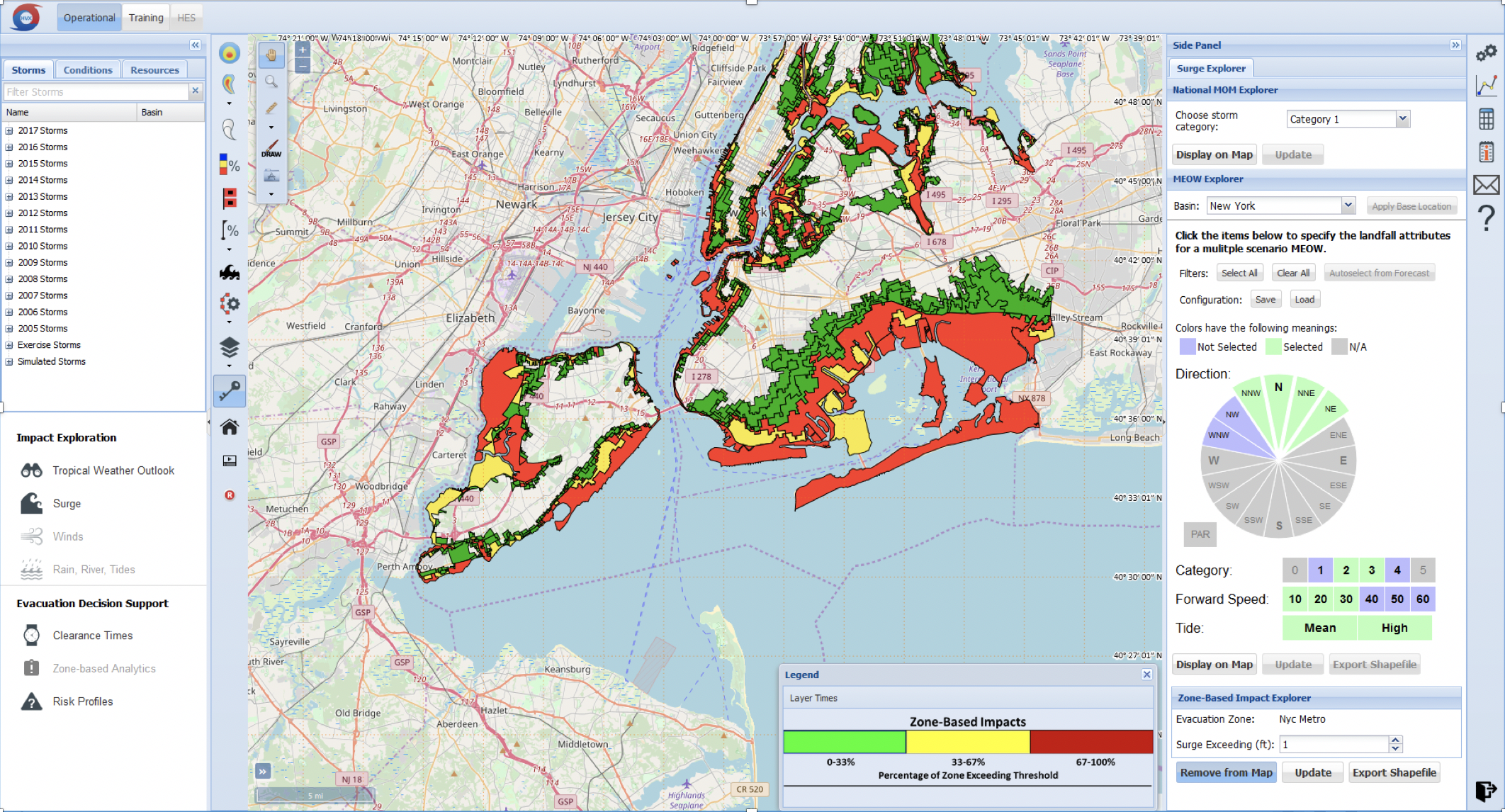Open the Conditions tab
Image resolution: width=1505 pixels, height=812 pixels.
(x=88, y=69)
